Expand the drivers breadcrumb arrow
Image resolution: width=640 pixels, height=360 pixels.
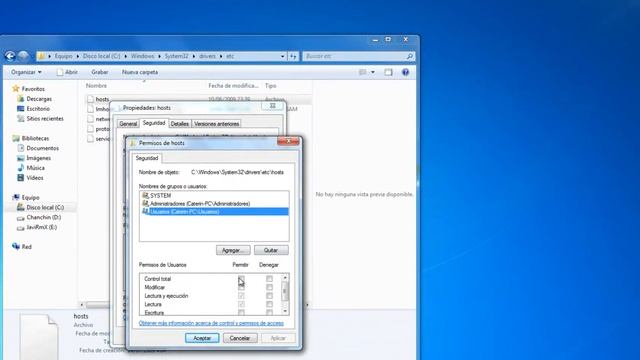(221, 56)
